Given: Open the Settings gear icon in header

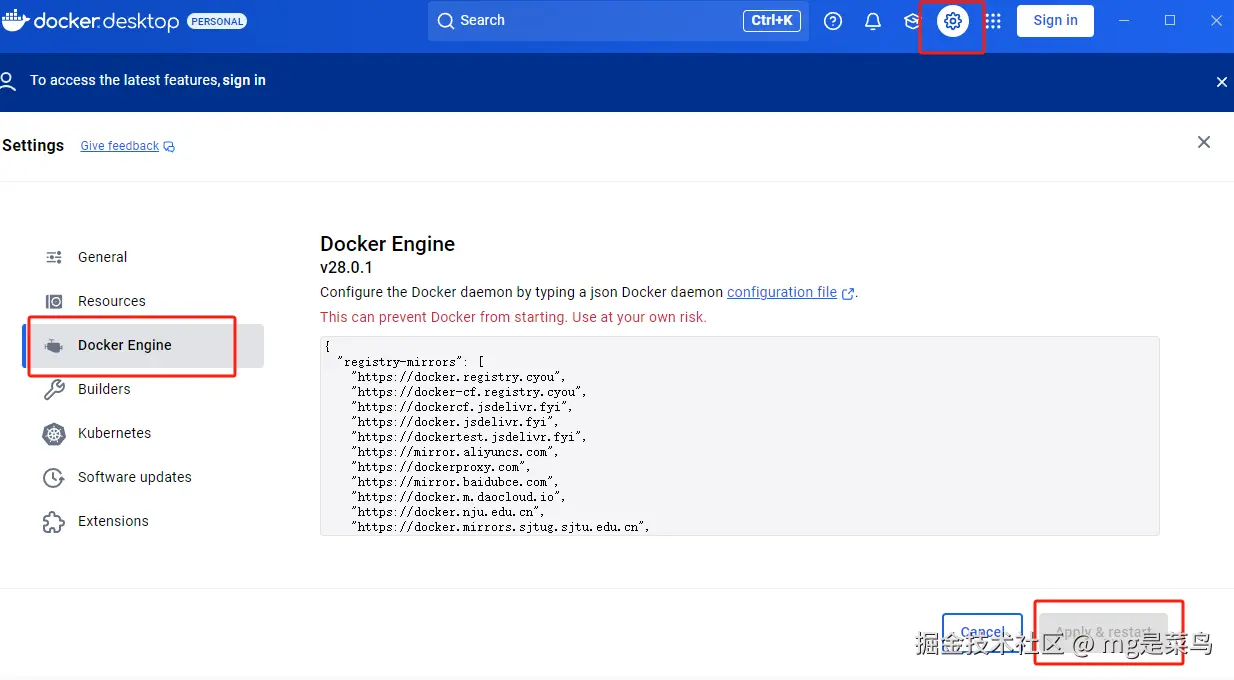Looking at the screenshot, I should click(953, 20).
